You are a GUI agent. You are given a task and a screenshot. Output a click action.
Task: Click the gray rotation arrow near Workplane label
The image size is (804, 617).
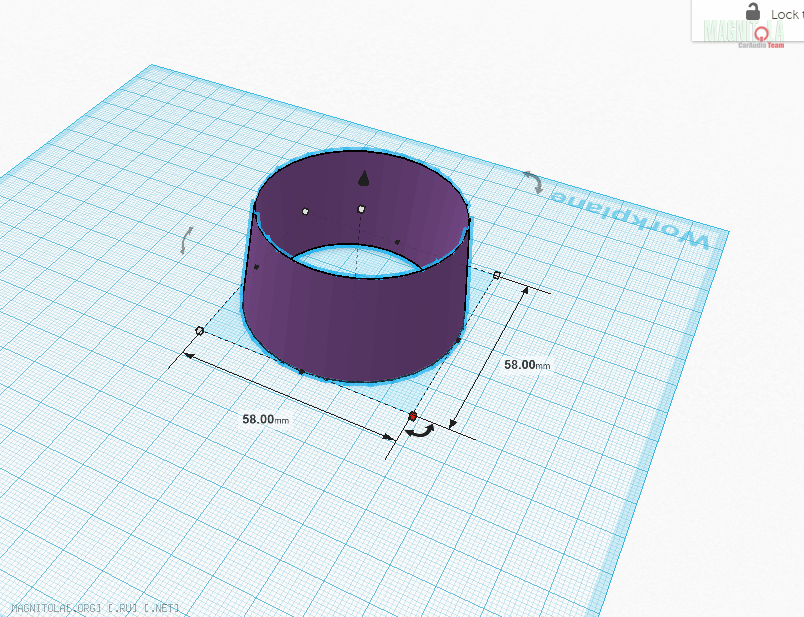pyautogui.click(x=533, y=183)
